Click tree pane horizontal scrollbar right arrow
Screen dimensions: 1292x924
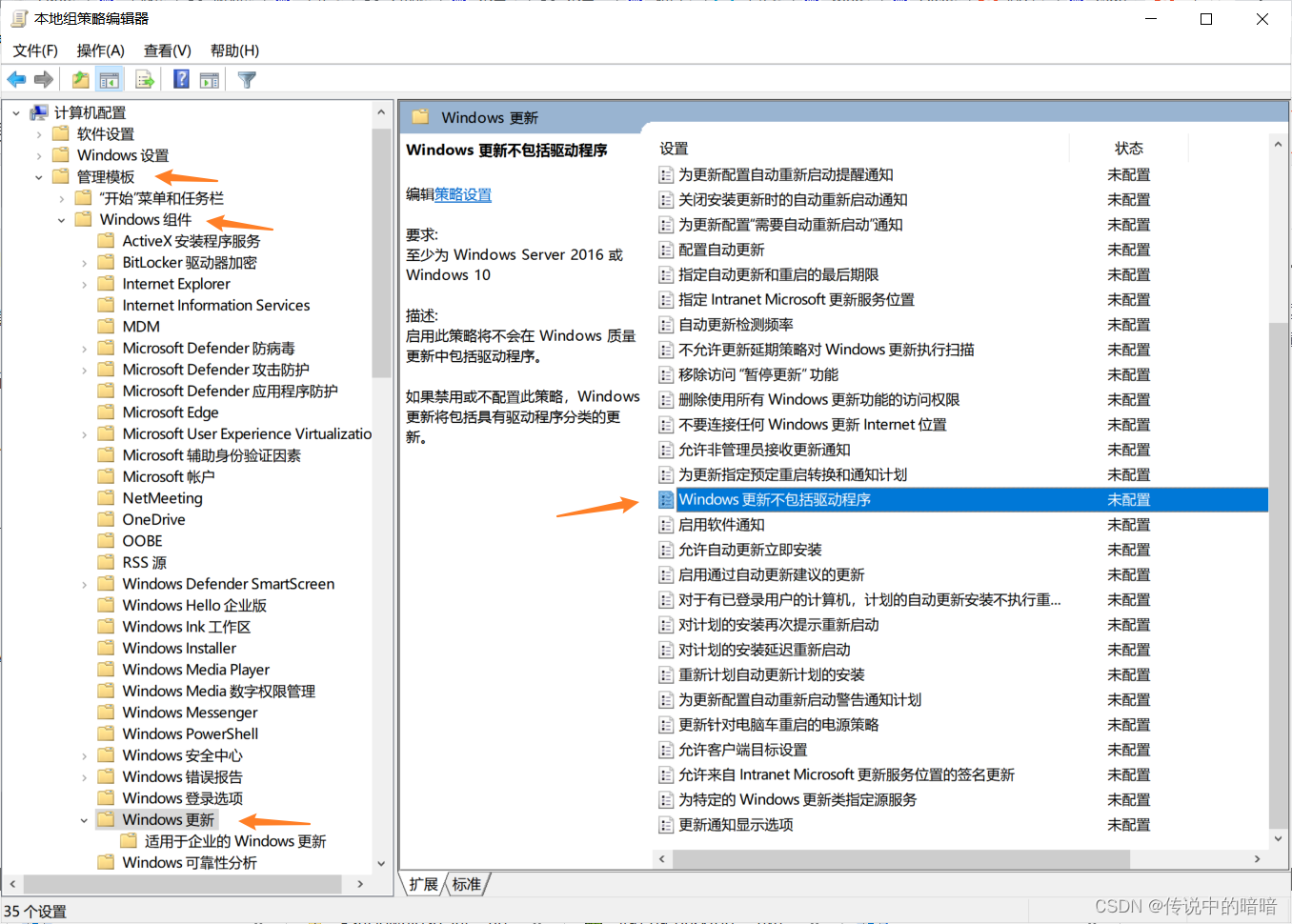coord(360,884)
